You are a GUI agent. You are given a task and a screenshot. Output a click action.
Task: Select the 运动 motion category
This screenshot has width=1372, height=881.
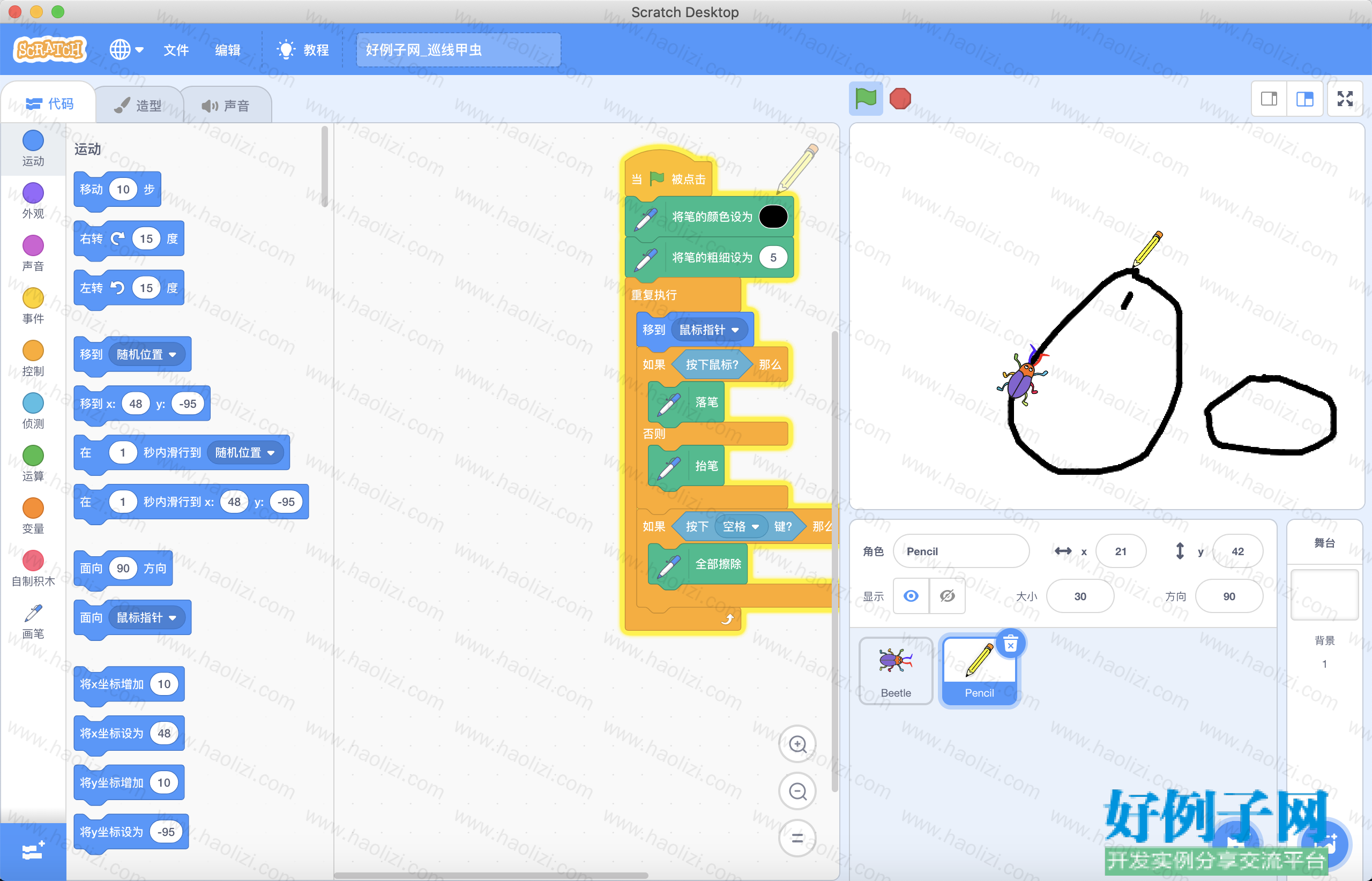click(x=33, y=148)
